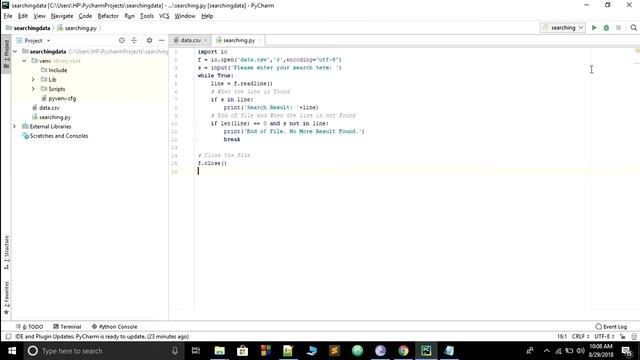The width and height of the screenshot is (640, 360).
Task: Open the Tools menu
Action: tap(147, 16)
